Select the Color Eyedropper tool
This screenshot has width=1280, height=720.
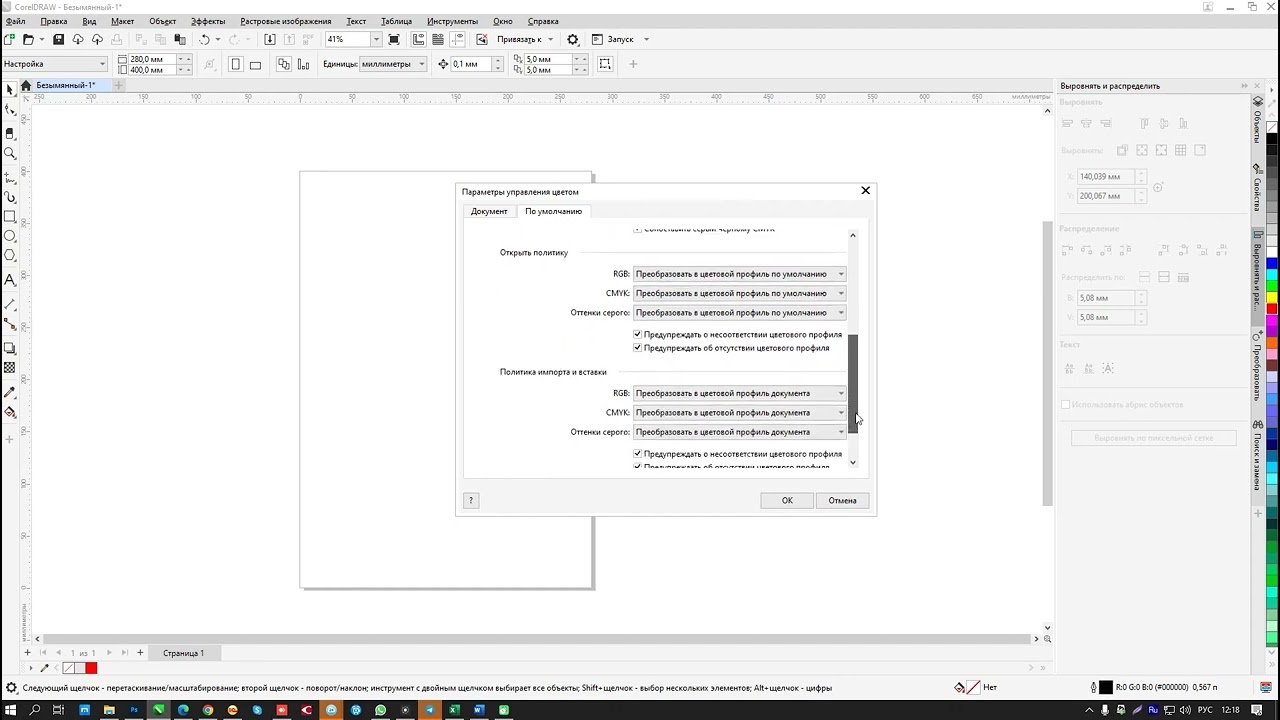click(x=10, y=392)
